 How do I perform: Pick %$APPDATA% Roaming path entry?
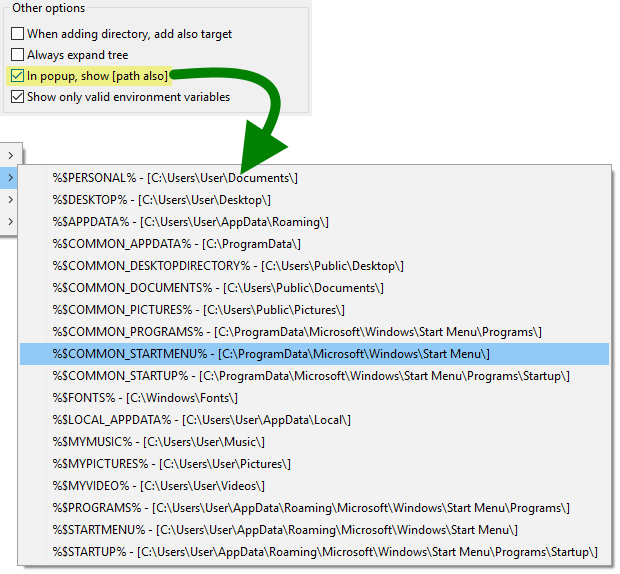pyautogui.click(x=190, y=222)
